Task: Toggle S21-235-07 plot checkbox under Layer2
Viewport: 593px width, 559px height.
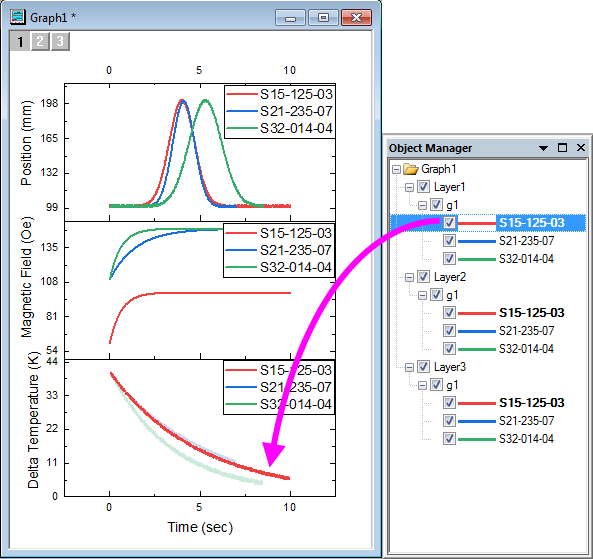Action: (x=449, y=331)
